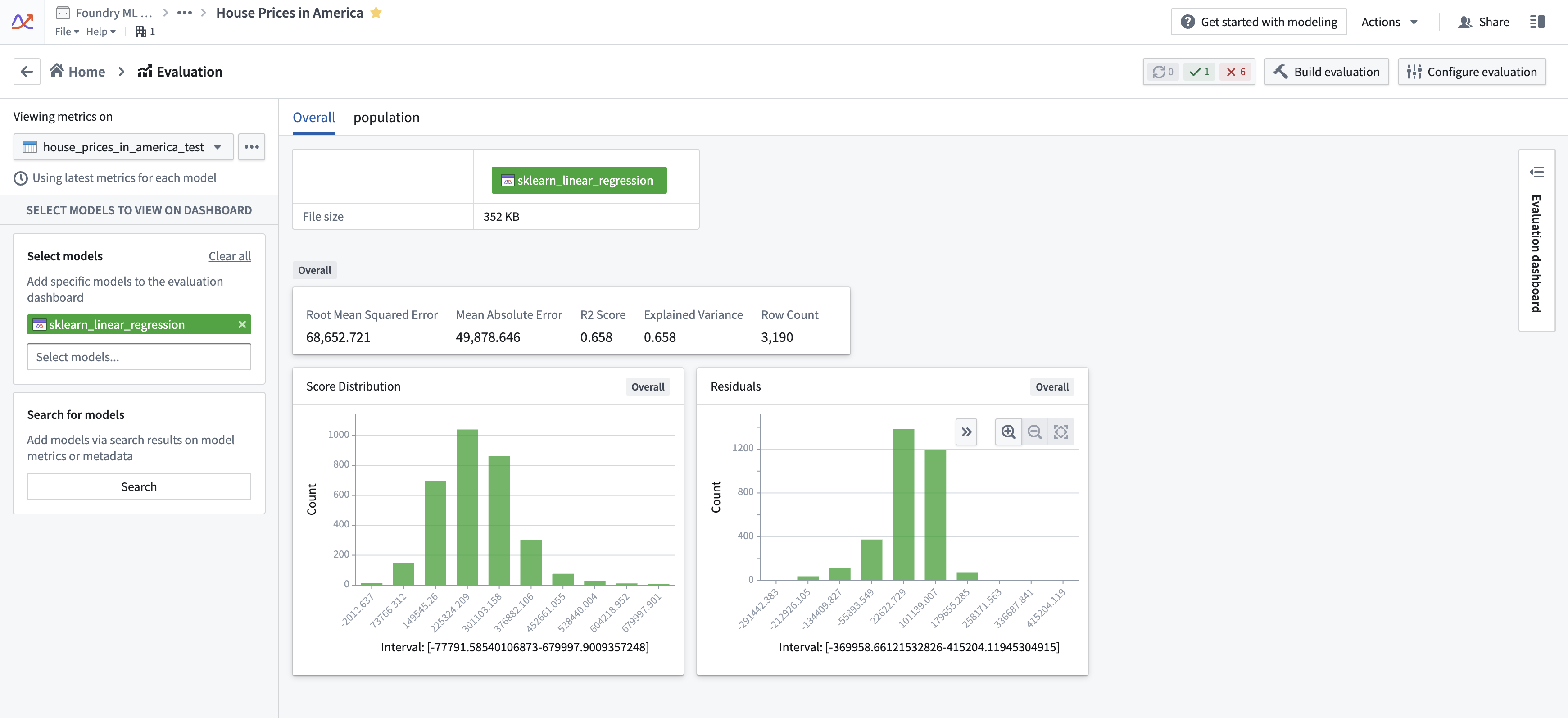The width and height of the screenshot is (1568, 718).
Task: Click Get started with modeling button
Action: pyautogui.click(x=1259, y=22)
